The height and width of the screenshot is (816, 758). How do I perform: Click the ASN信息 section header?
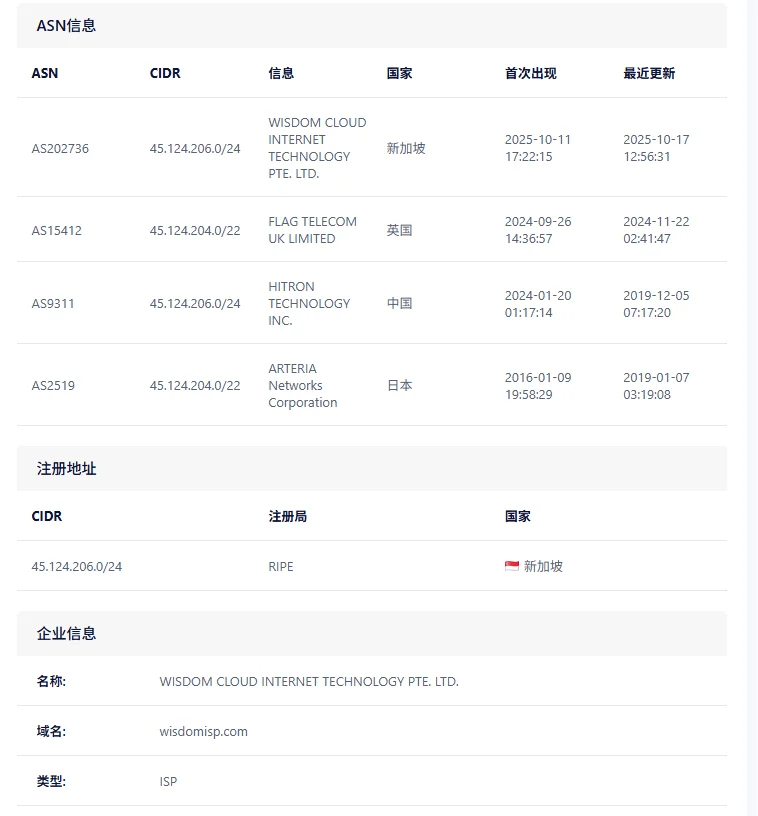(x=67, y=26)
